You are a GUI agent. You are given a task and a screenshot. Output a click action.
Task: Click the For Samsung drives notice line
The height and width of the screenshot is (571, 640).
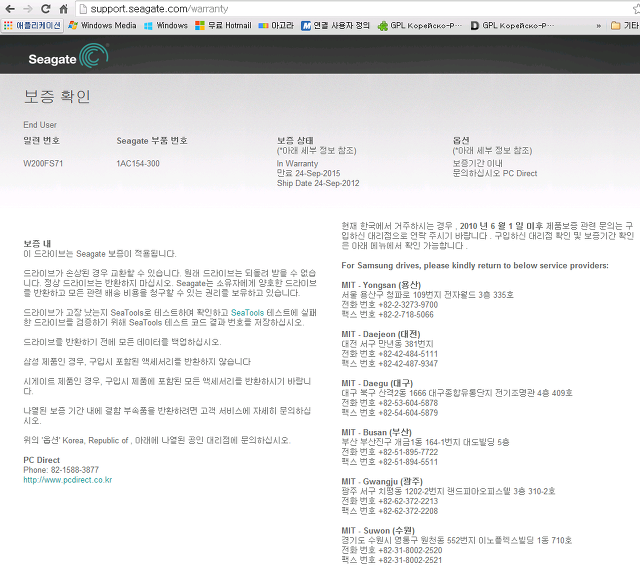click(475, 266)
